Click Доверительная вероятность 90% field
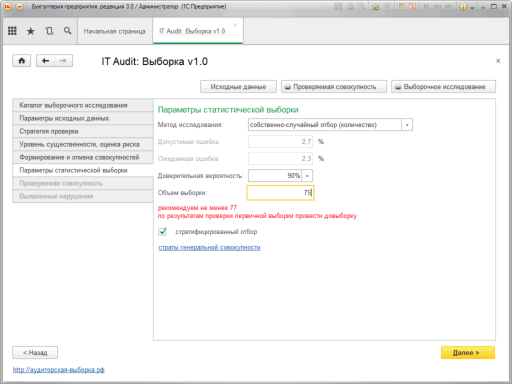Image resolution: width=512 pixels, height=384 pixels. pos(275,176)
